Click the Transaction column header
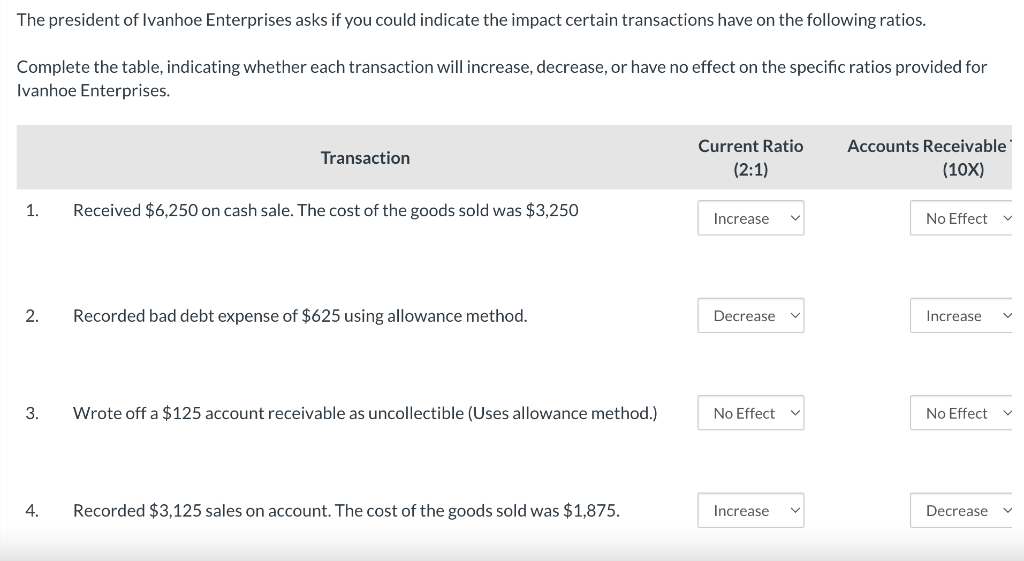Screen dimensions: 1024x561 coord(365,158)
